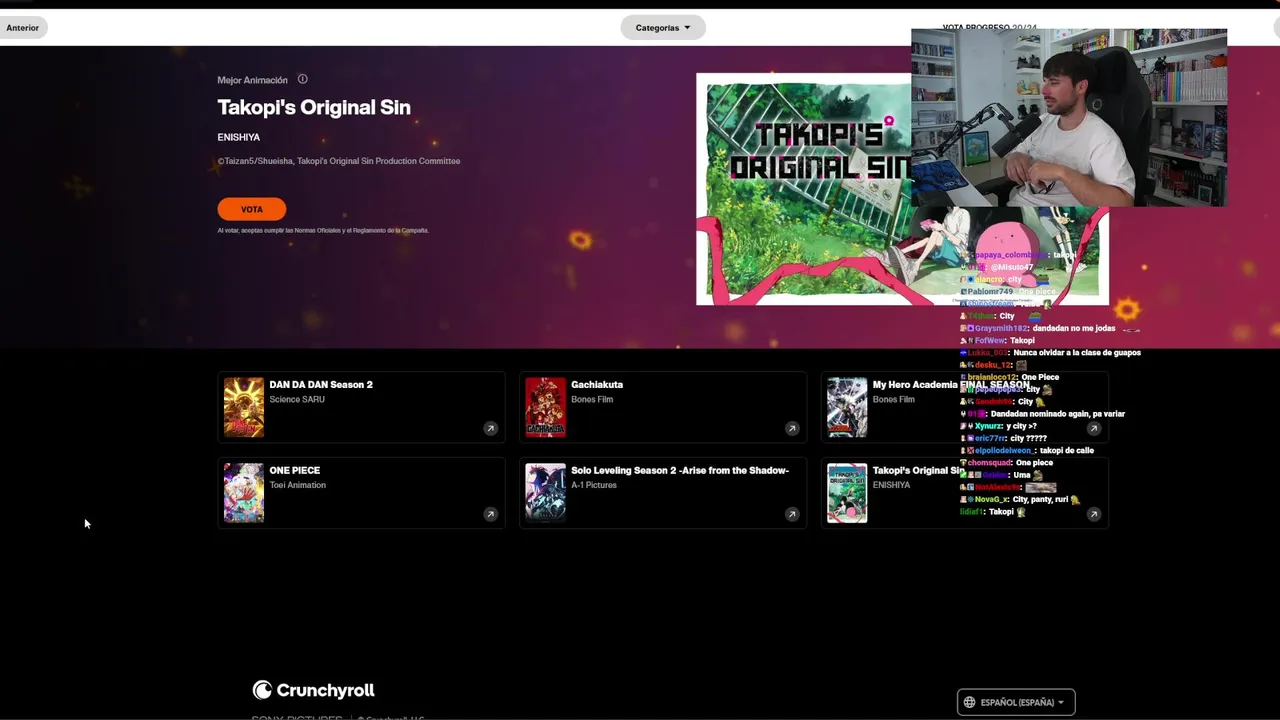Click the Science SARU studio label

[297, 400]
